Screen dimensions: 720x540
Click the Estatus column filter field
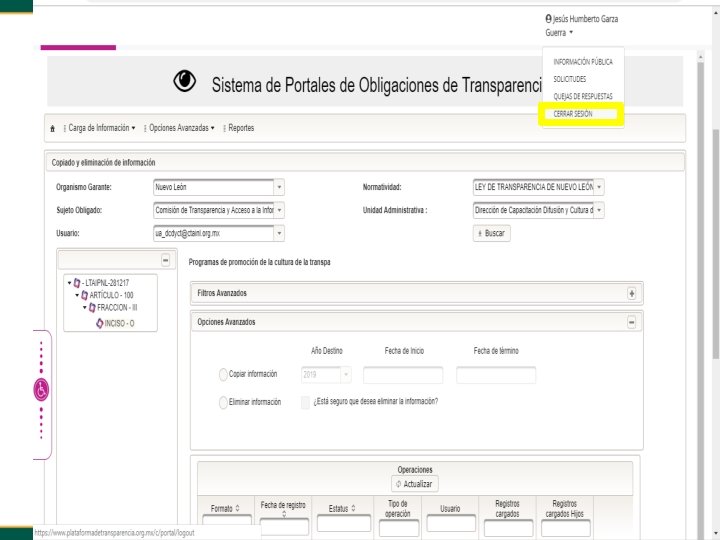[x=343, y=524]
